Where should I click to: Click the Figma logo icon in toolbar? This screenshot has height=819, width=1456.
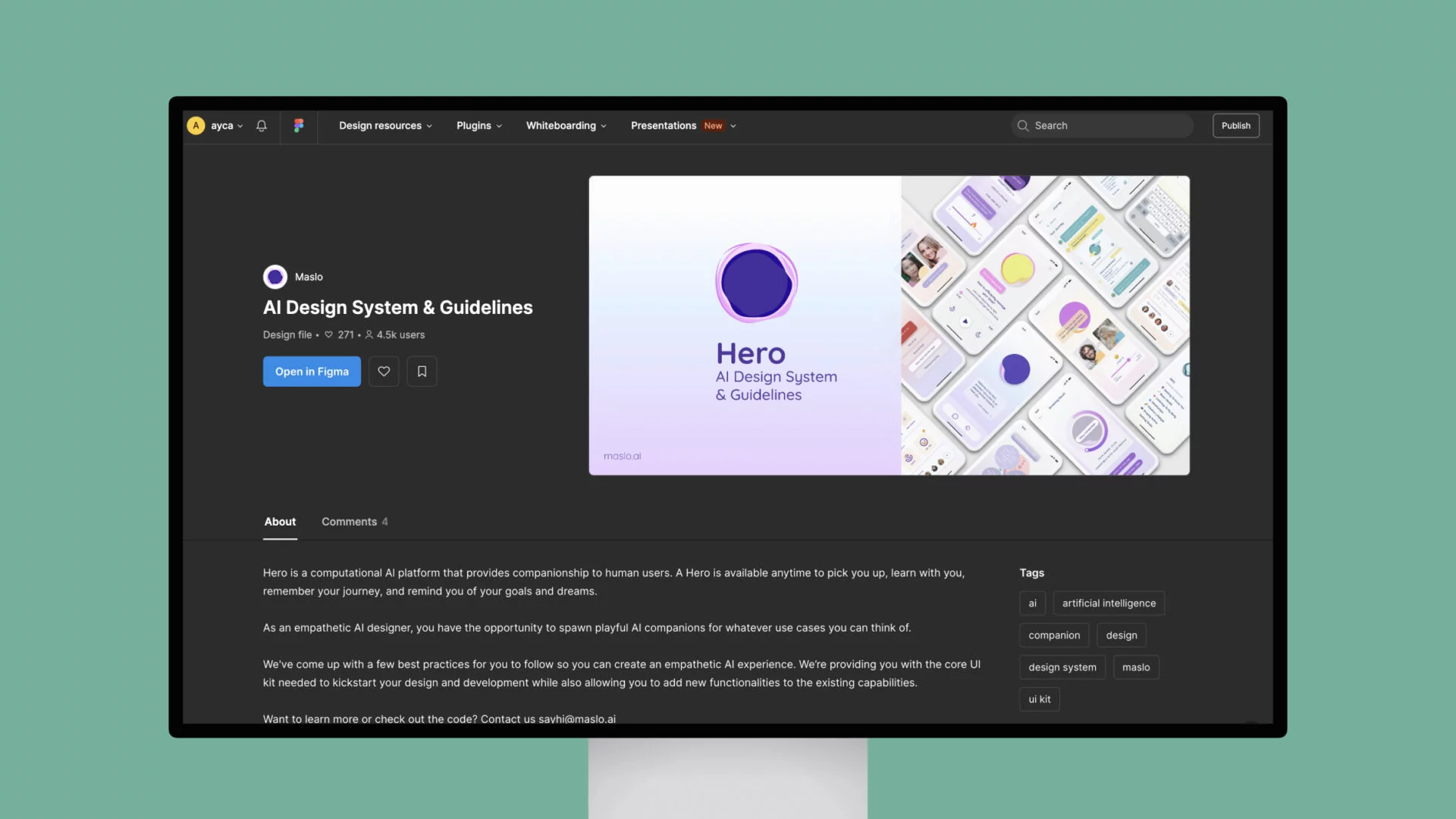click(299, 125)
